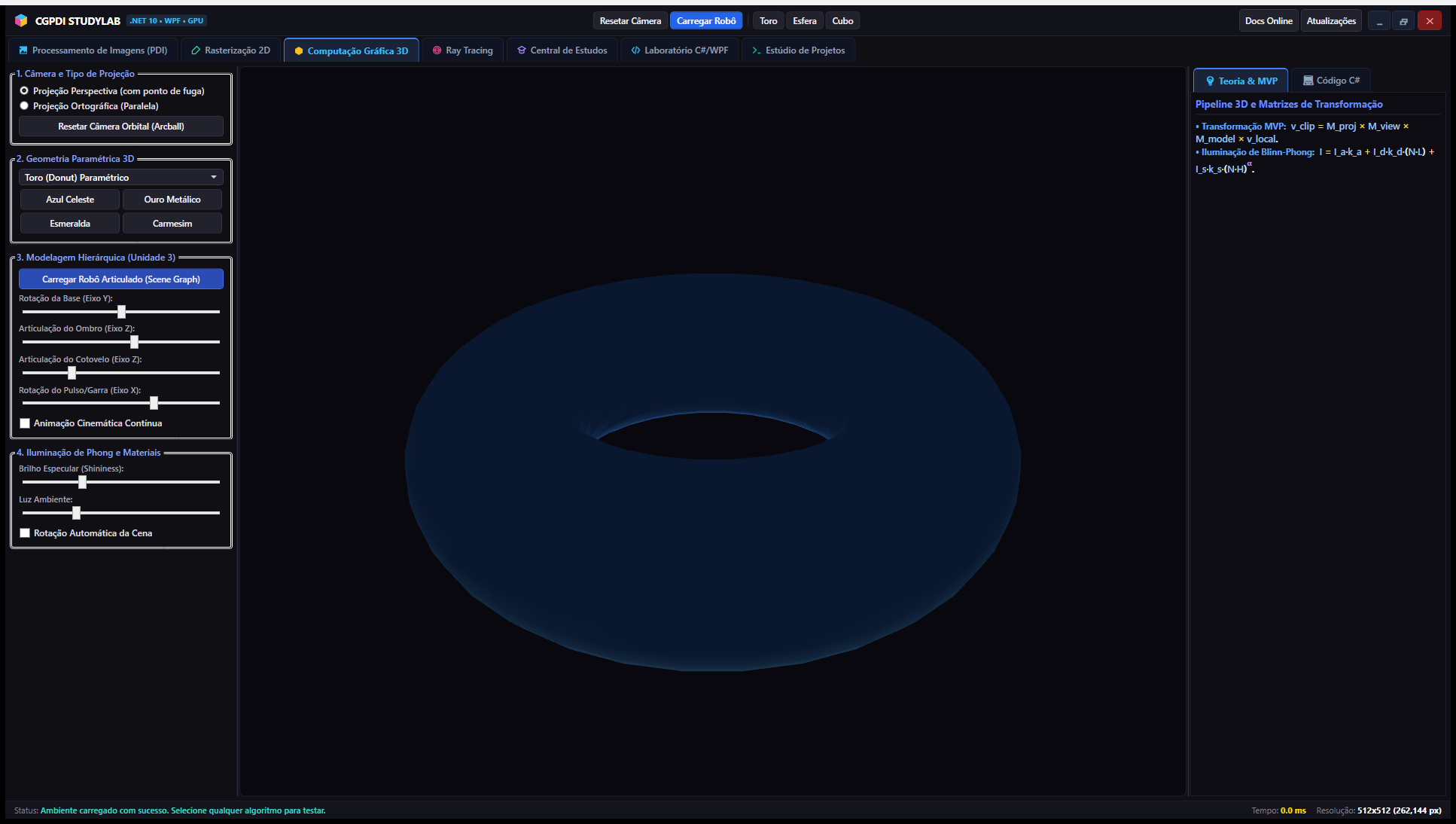Click the Rotação da Base slider thumb
Image resolution: width=1456 pixels, height=824 pixels.
[x=121, y=312]
